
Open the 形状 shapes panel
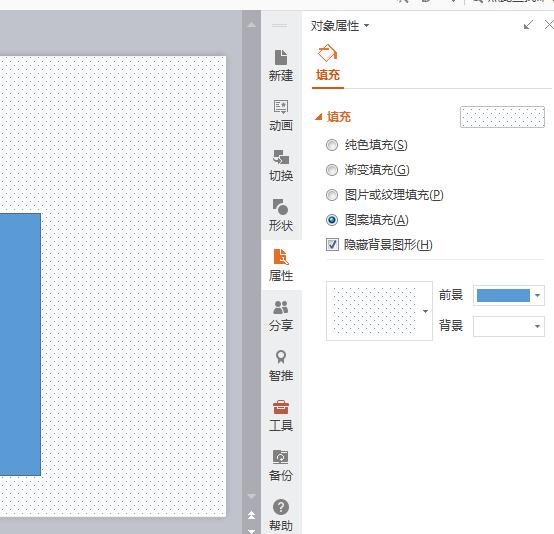point(281,216)
